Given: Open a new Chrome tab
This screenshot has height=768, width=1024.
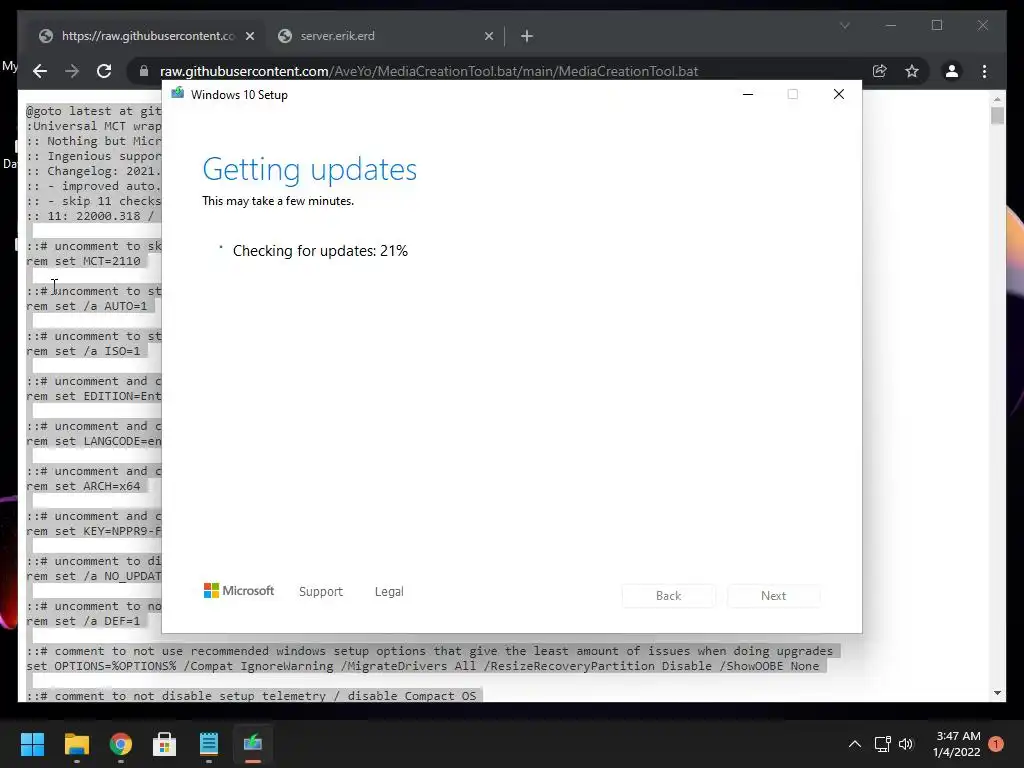Looking at the screenshot, I should coord(527,37).
